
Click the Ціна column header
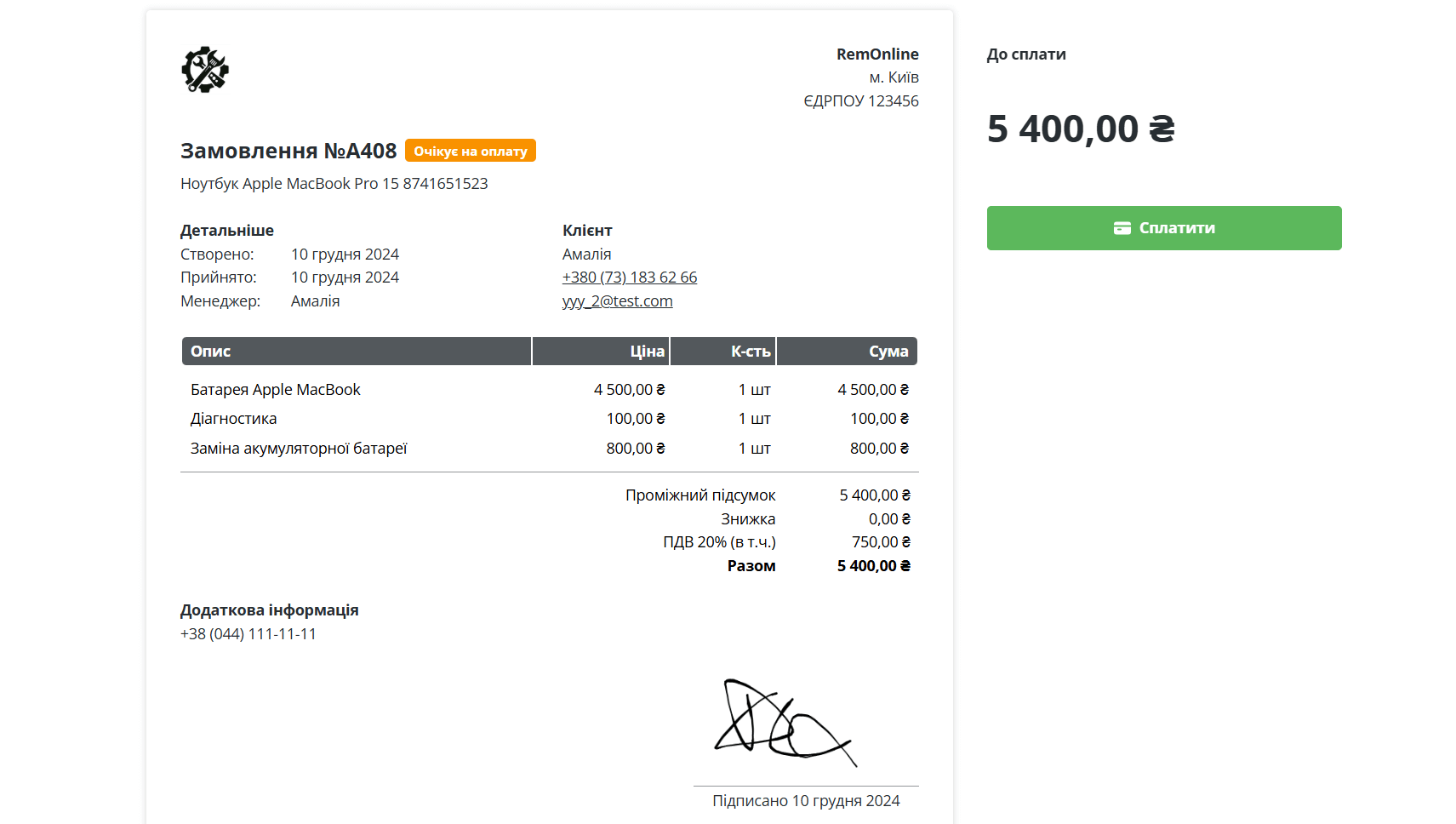tap(601, 352)
